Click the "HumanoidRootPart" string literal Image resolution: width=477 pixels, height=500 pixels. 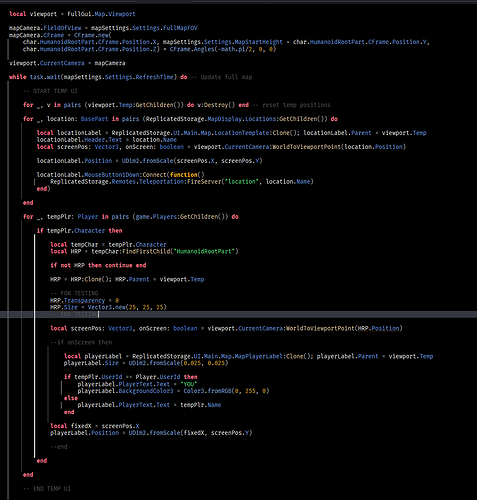point(204,251)
